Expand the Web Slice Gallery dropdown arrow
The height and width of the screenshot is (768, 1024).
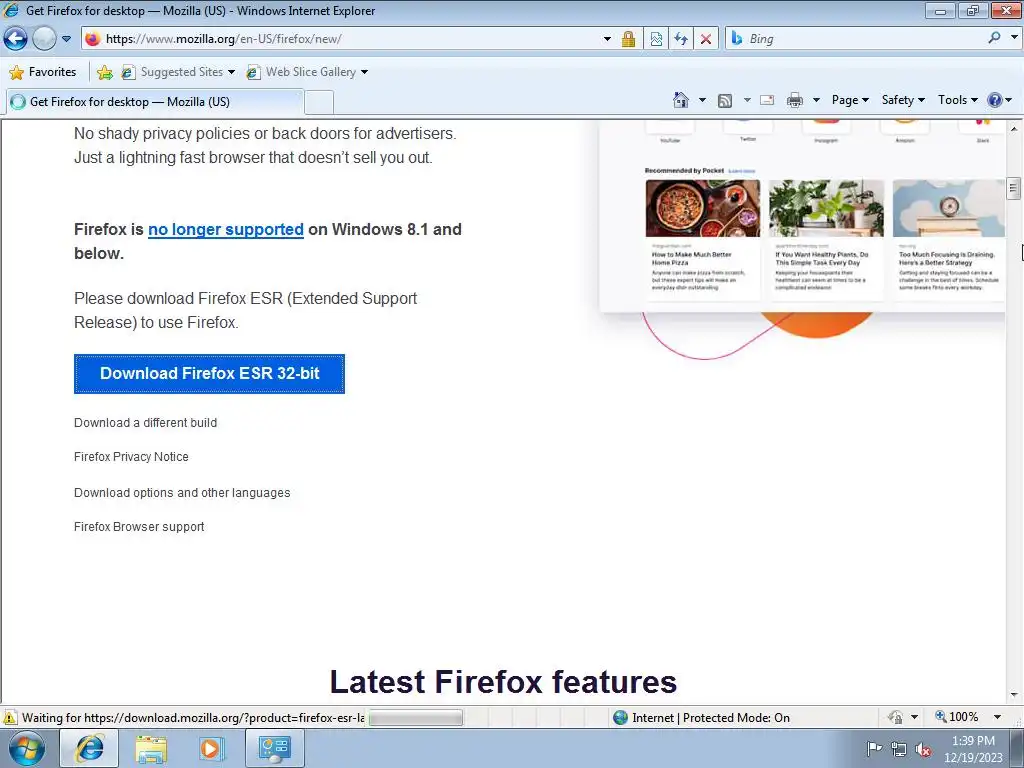click(x=364, y=72)
